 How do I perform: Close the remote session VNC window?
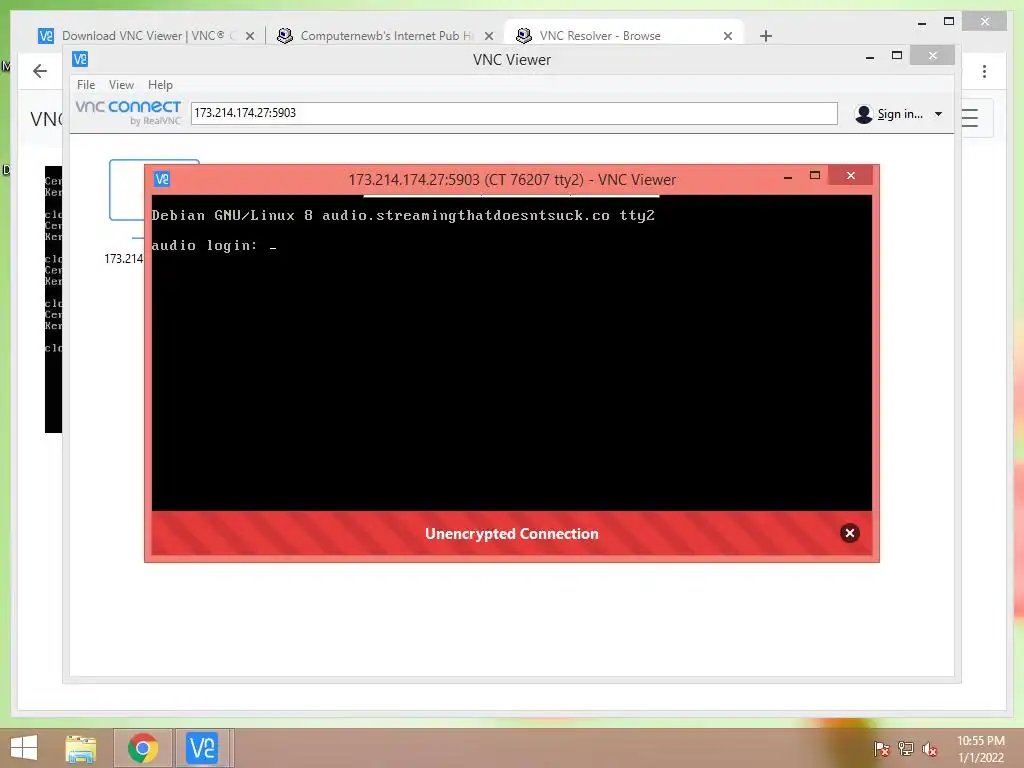851,175
